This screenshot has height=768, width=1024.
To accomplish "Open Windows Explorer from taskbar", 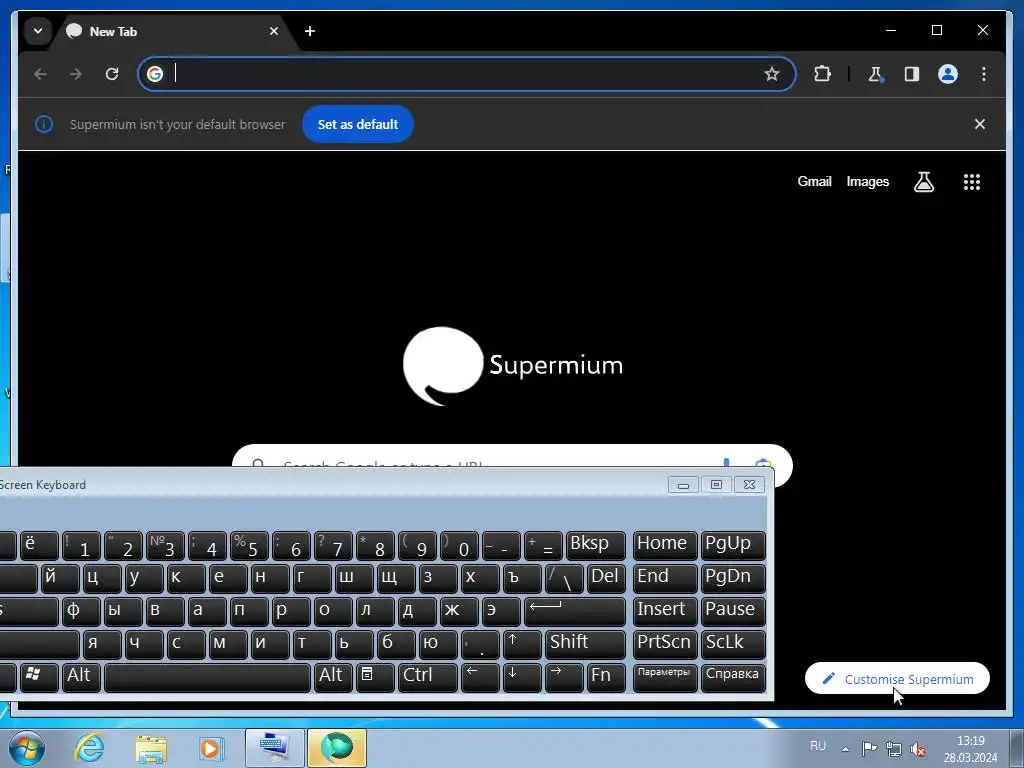I will click(x=151, y=748).
